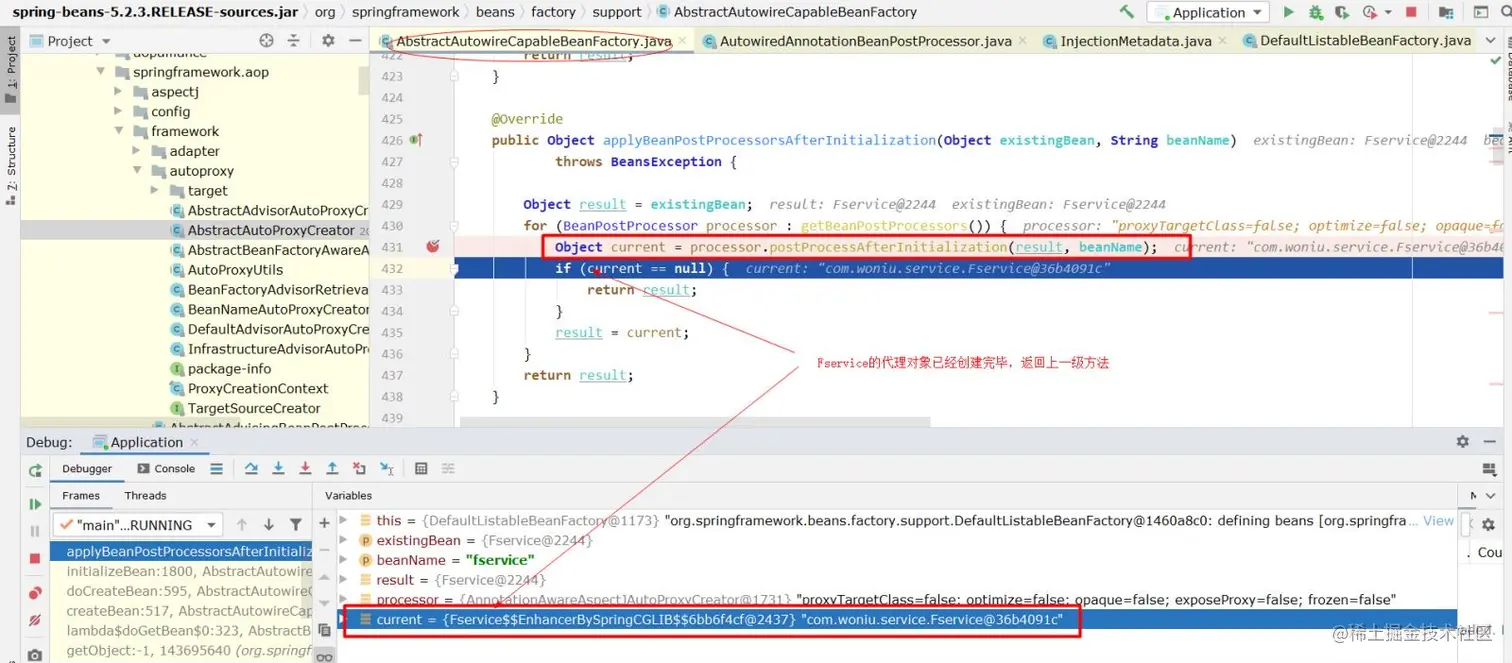The height and width of the screenshot is (663, 1512).
Task: Stop the debug session red square
Action: pyautogui.click(x=35, y=558)
